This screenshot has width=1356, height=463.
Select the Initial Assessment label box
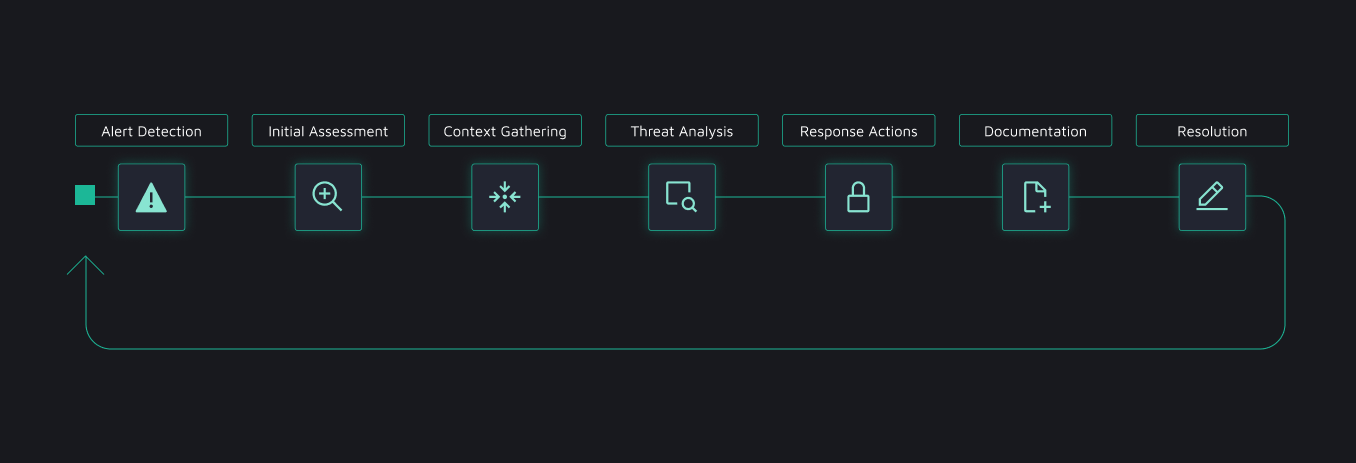point(328,131)
